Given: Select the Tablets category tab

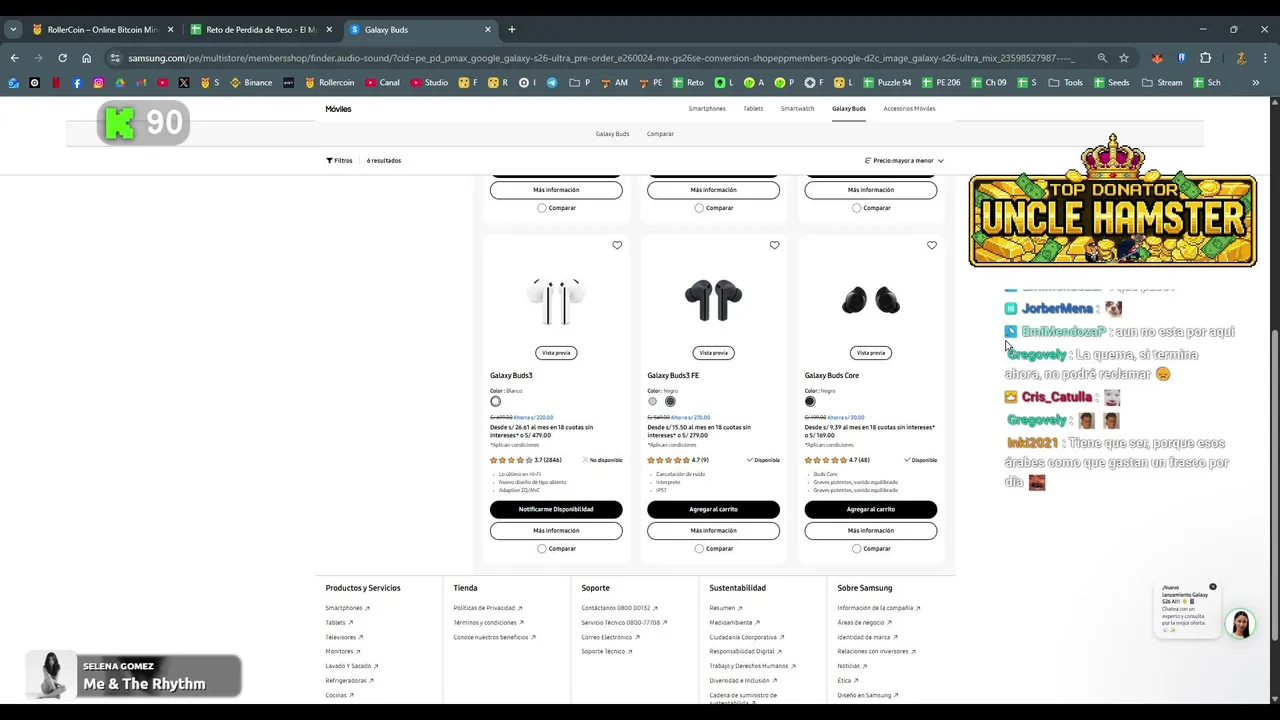Looking at the screenshot, I should [753, 108].
